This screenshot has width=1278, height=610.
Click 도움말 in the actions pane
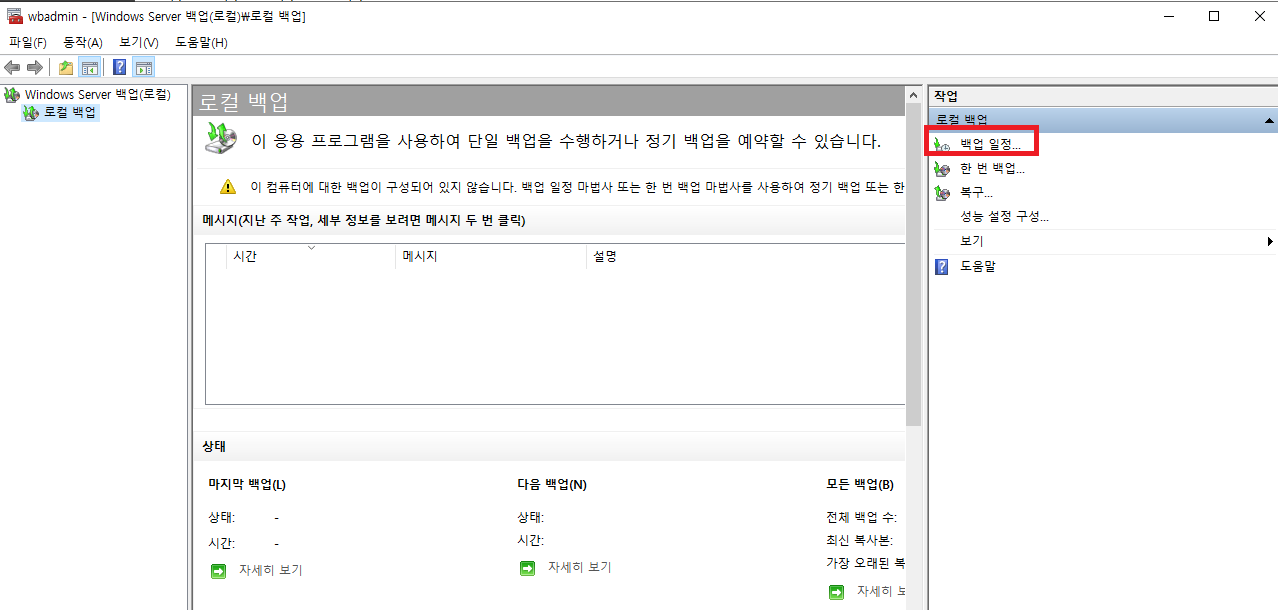click(x=978, y=266)
